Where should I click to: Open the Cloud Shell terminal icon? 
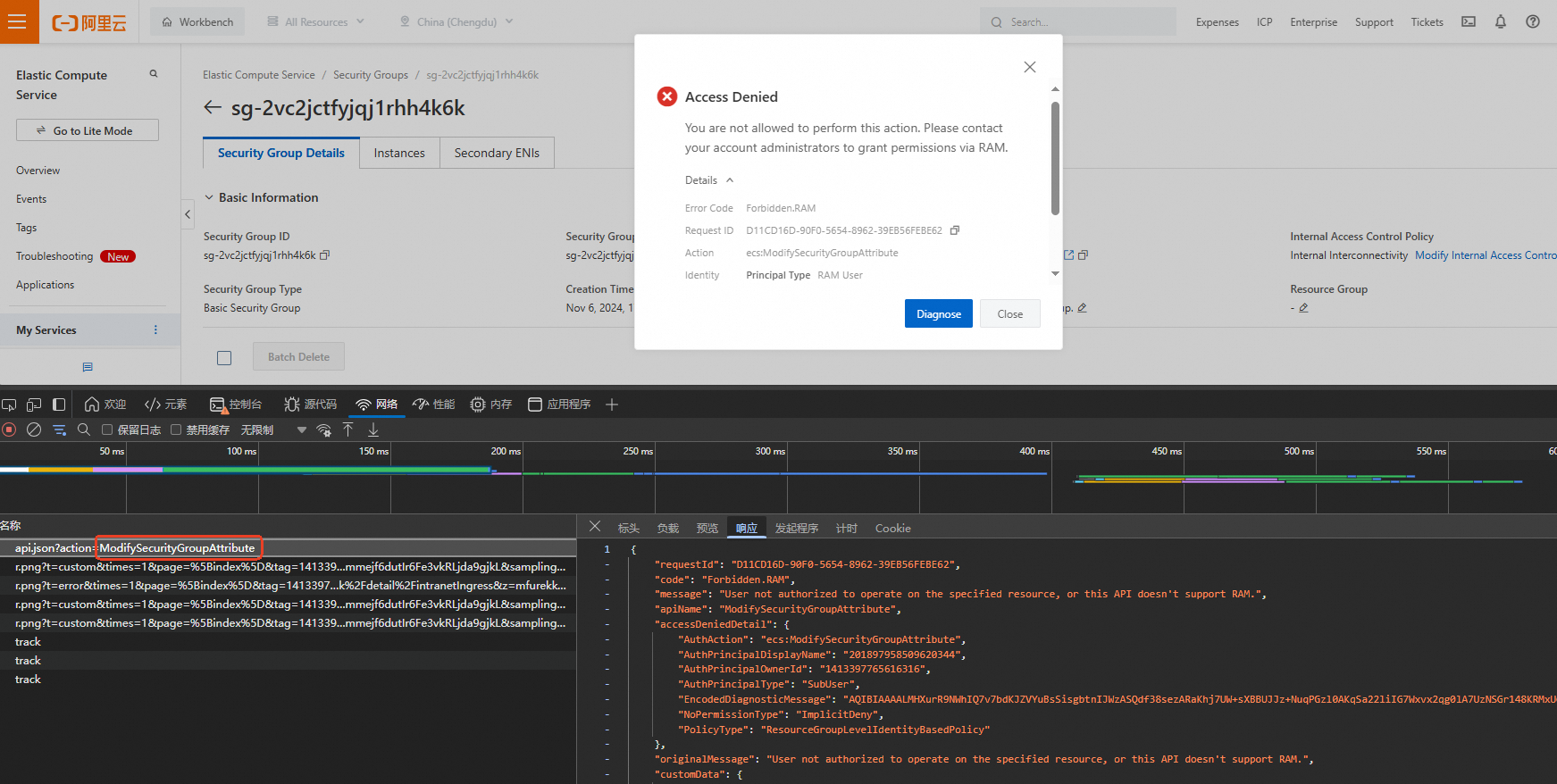(x=1469, y=21)
